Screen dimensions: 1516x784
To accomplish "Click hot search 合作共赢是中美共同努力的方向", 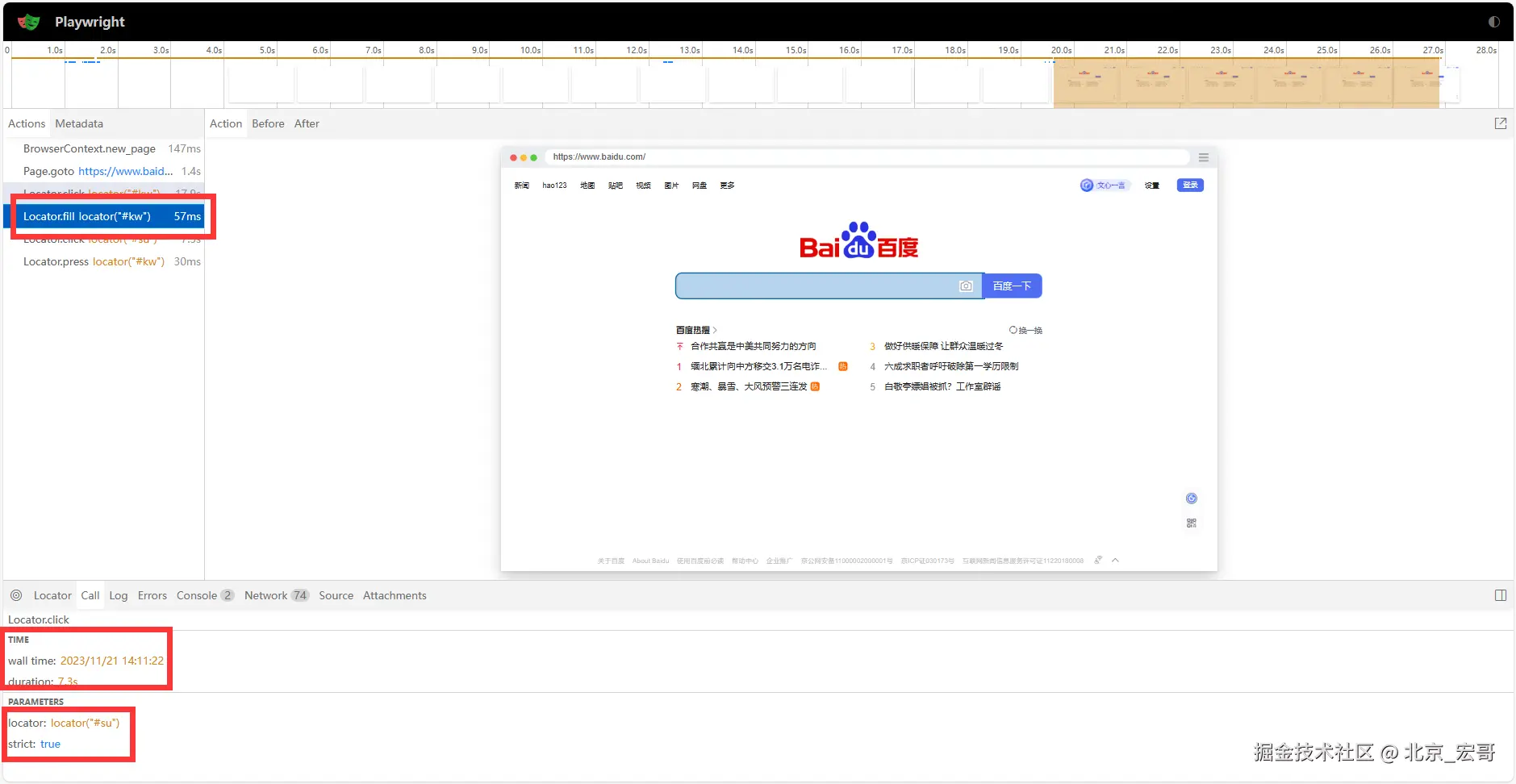I will (754, 346).
